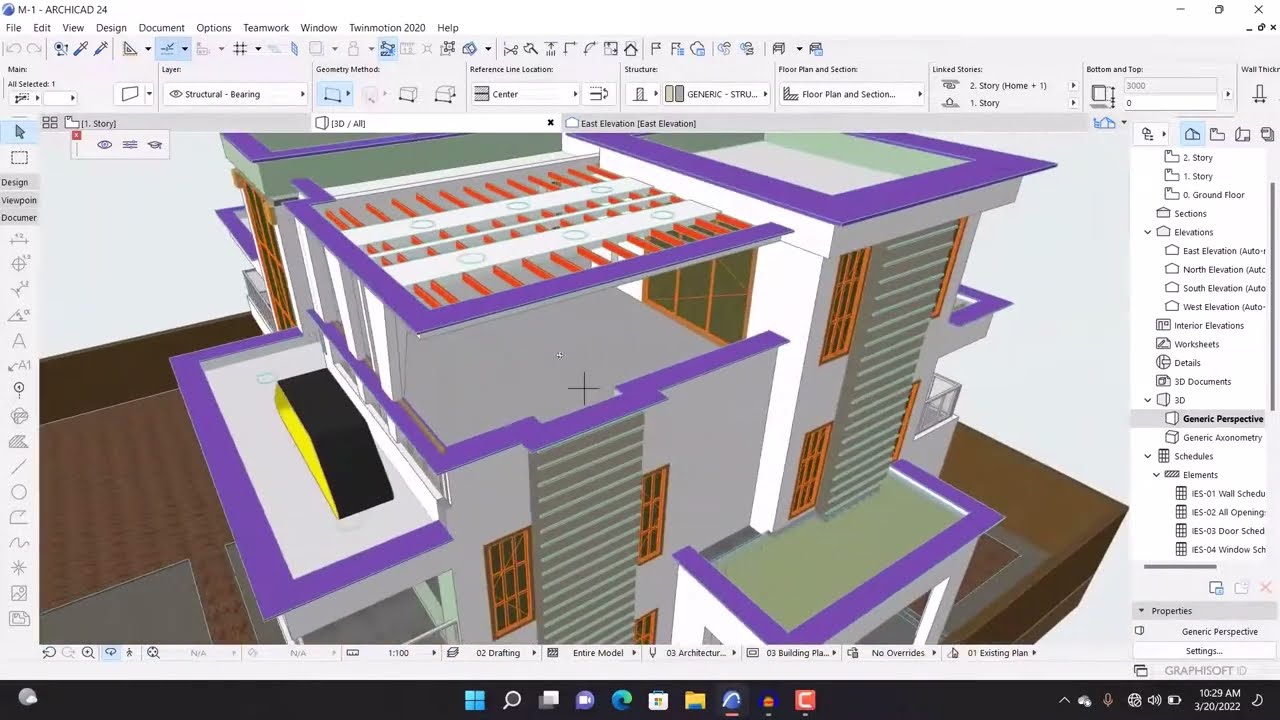Viewport: 1280px width, 720px height.
Task: Open the Design menu
Action: coord(111,28)
